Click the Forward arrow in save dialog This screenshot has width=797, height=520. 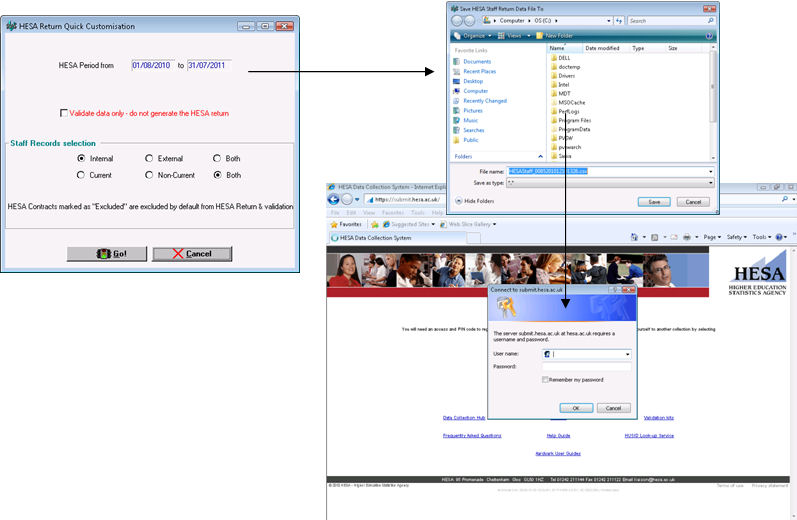click(469, 20)
